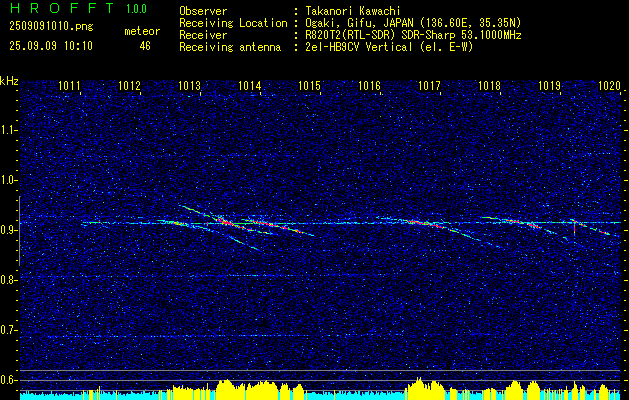Click the Receiving Location label
The height and width of the screenshot is (400, 629).
(233, 23)
